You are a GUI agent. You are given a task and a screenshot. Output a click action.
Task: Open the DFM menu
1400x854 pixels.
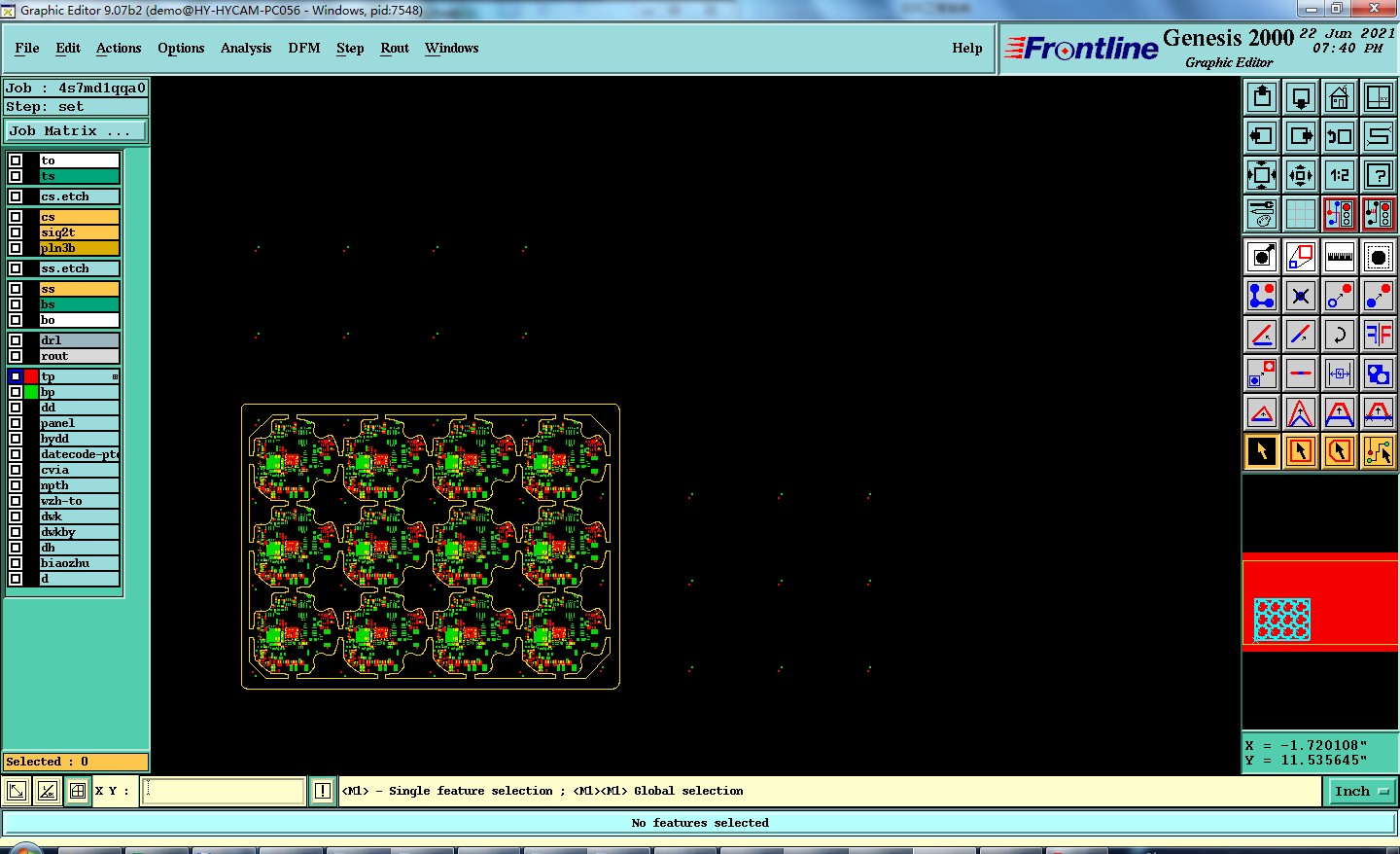pos(304,48)
